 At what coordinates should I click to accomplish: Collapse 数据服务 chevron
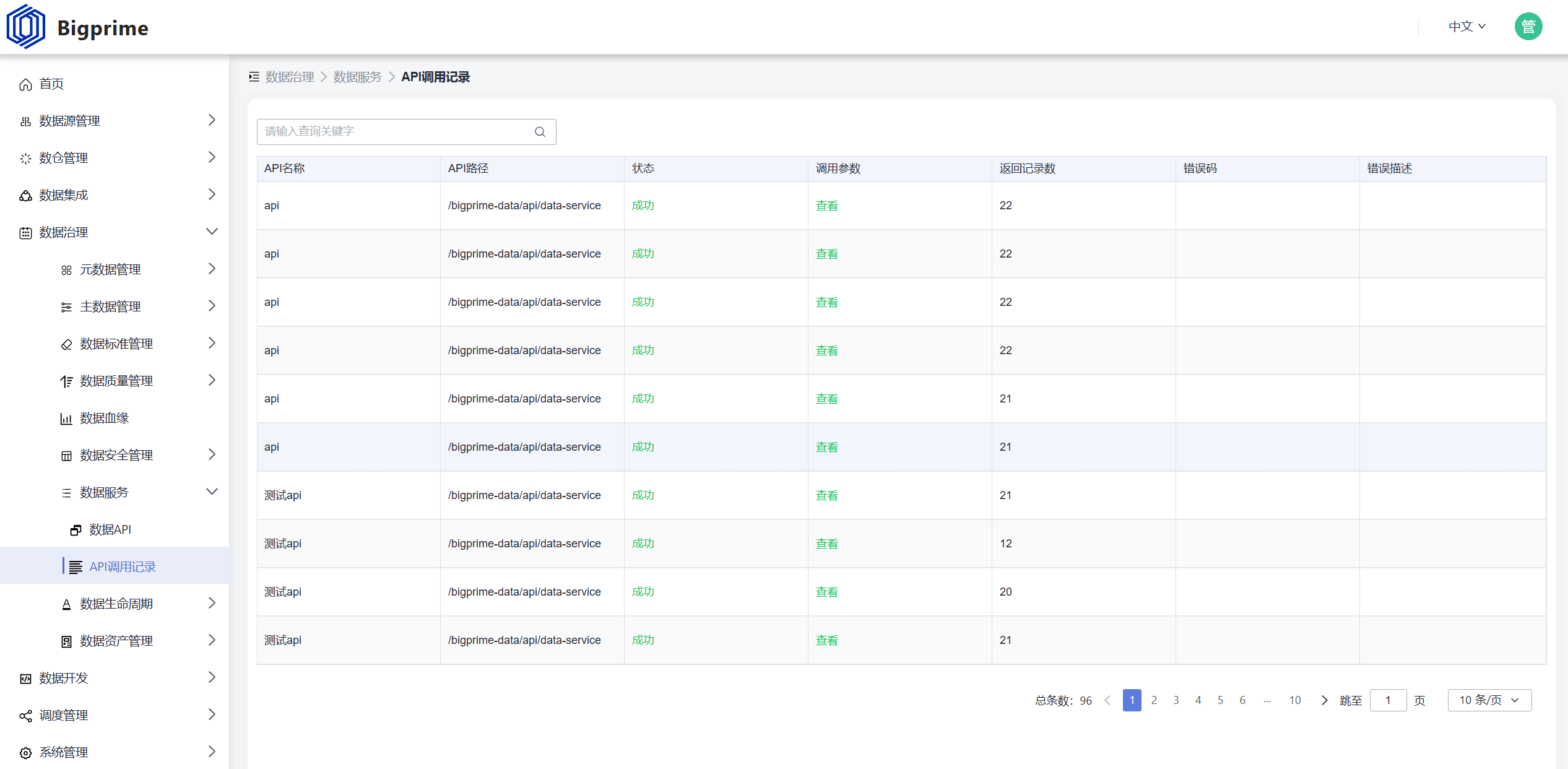click(212, 492)
